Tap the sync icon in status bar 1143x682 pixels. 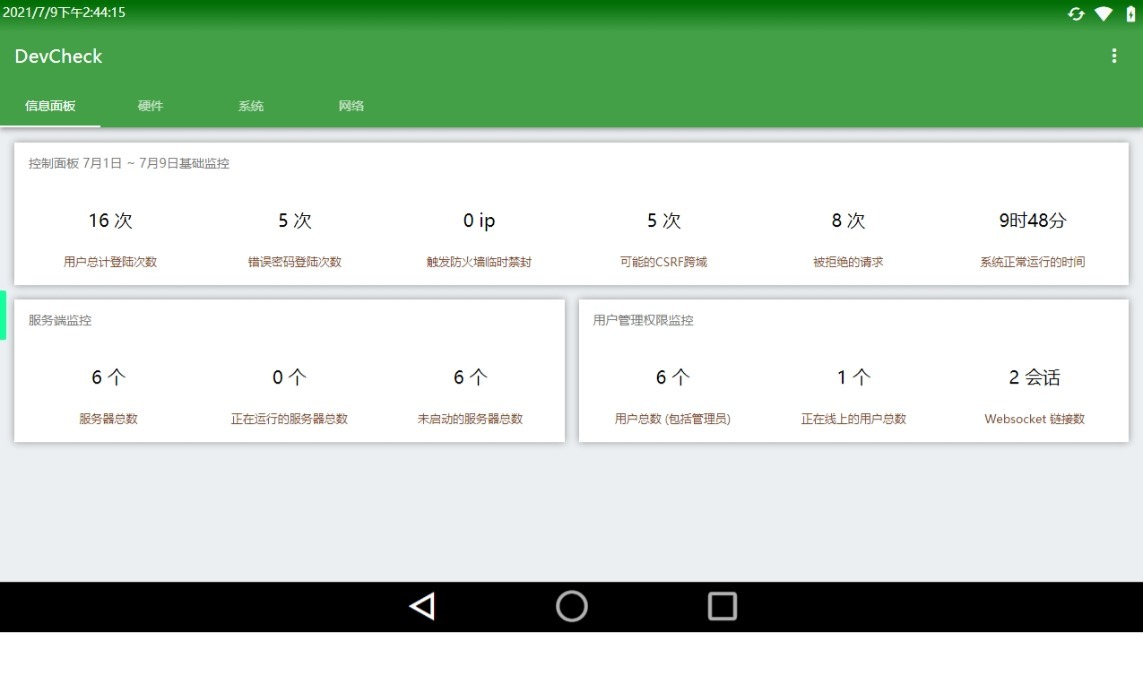(1076, 13)
